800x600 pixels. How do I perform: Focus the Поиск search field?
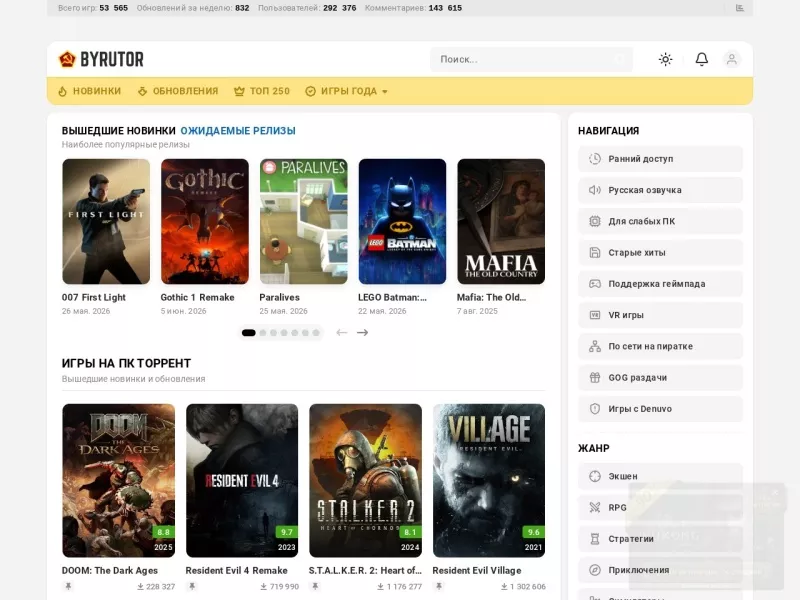click(531, 59)
